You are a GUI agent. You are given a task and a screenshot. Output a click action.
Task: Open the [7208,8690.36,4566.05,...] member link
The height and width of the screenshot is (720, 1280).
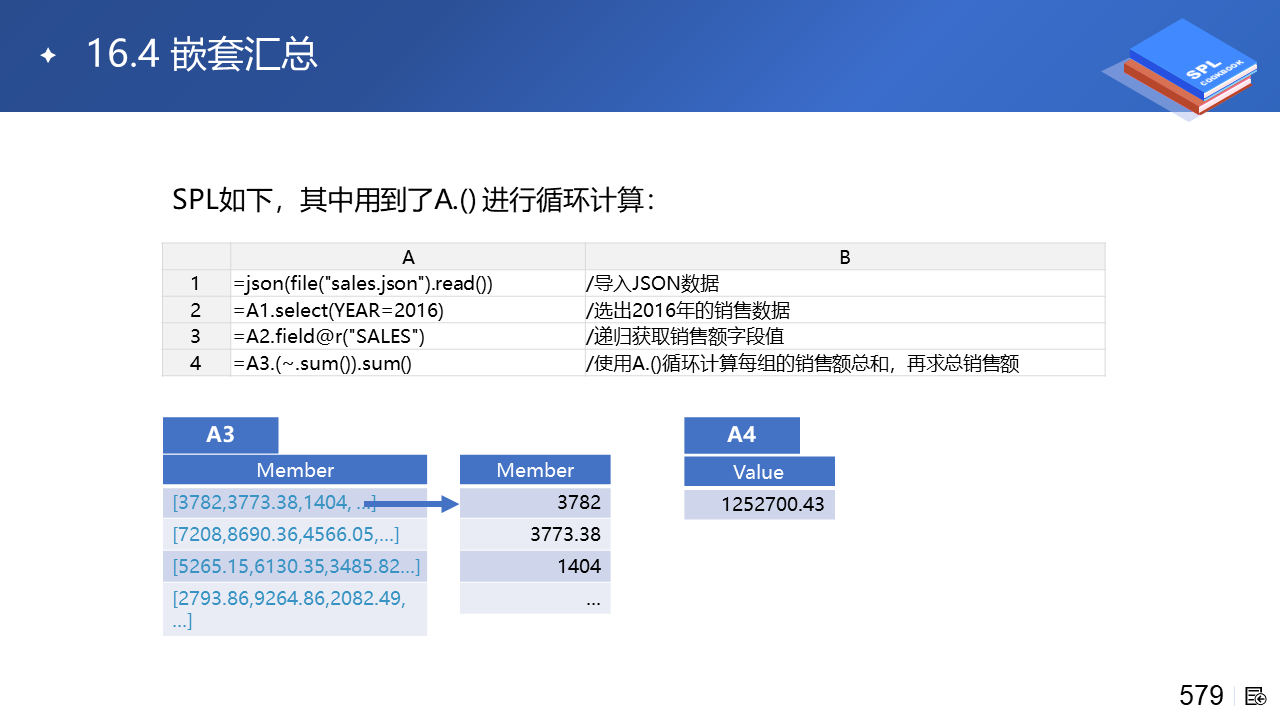click(286, 535)
